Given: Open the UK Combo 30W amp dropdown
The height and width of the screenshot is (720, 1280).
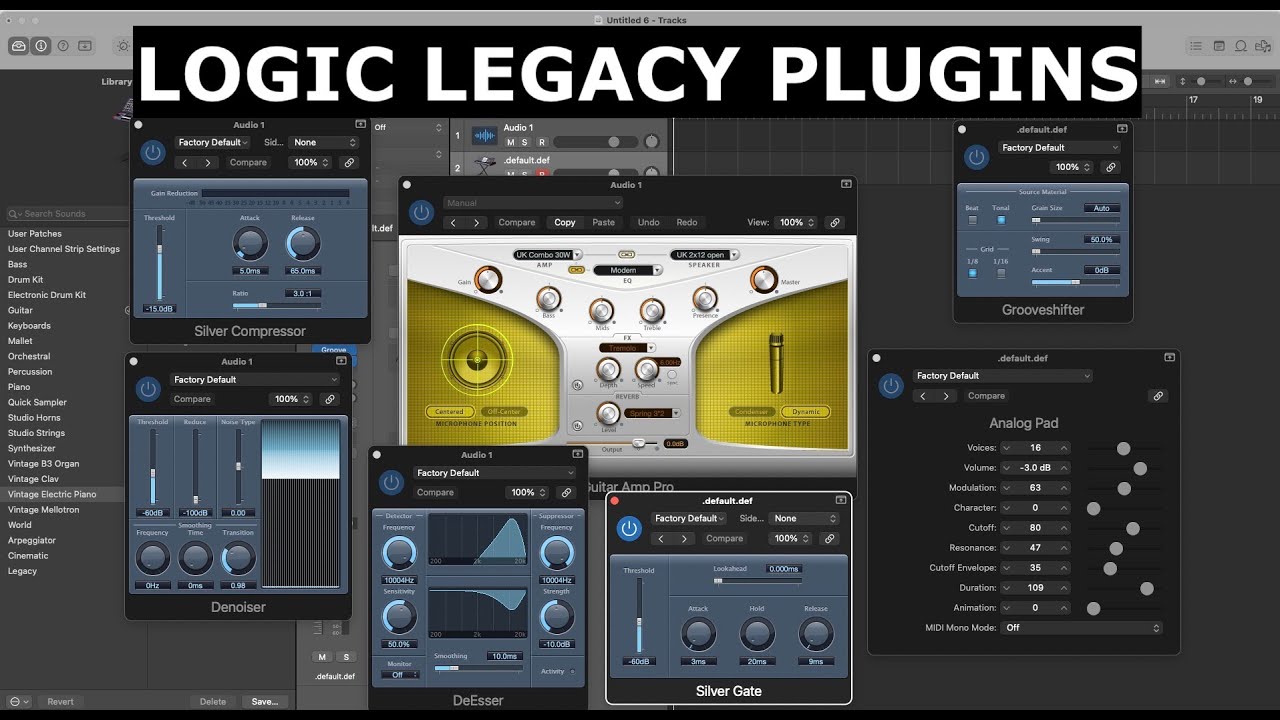Looking at the screenshot, I should tap(548, 255).
